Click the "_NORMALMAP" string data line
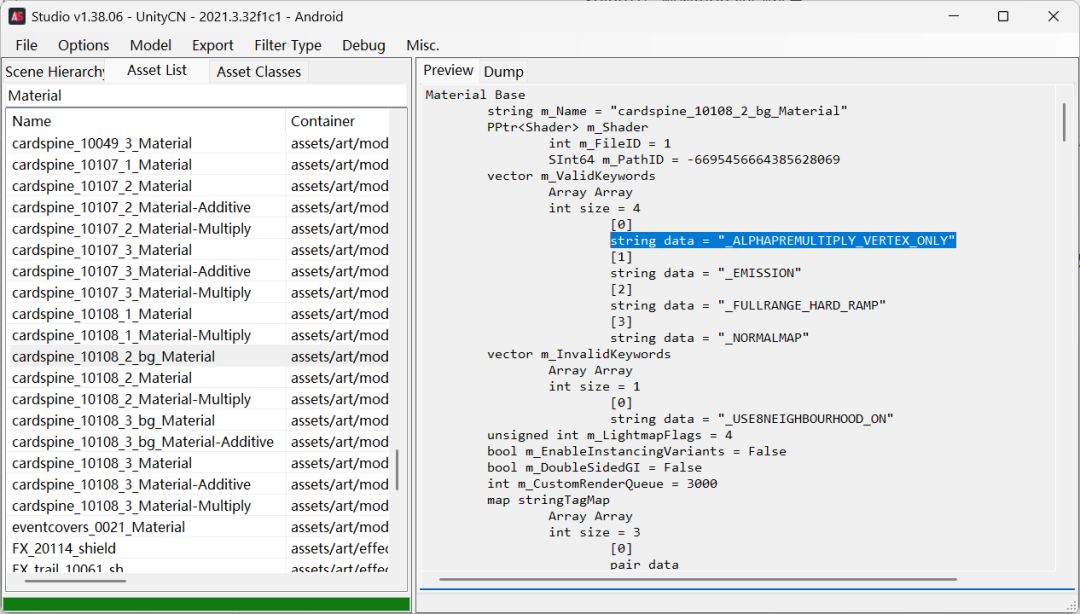The image size is (1080, 614). click(x=709, y=338)
